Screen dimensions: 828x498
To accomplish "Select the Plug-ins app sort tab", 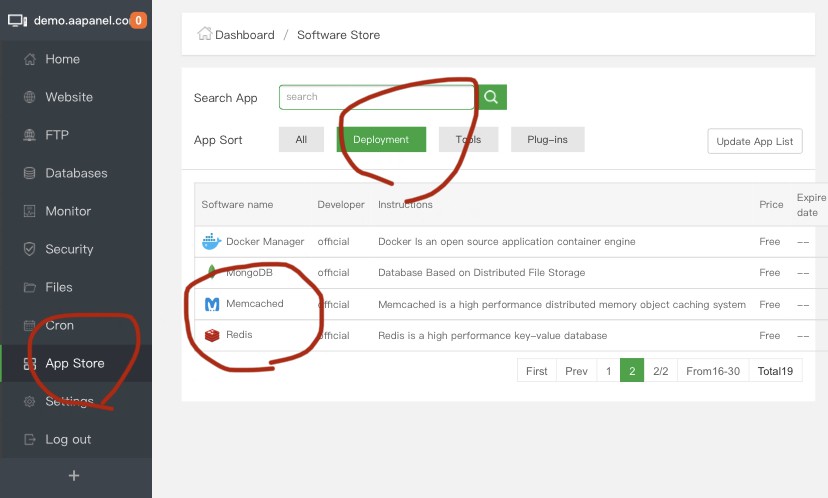I will point(547,139).
